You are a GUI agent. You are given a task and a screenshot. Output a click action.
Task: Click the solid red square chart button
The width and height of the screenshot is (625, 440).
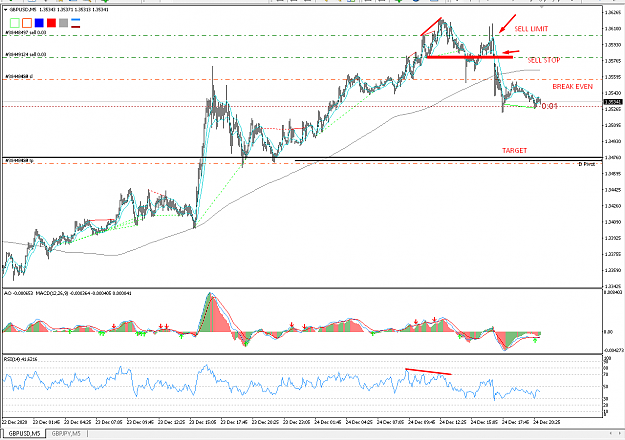51,23
